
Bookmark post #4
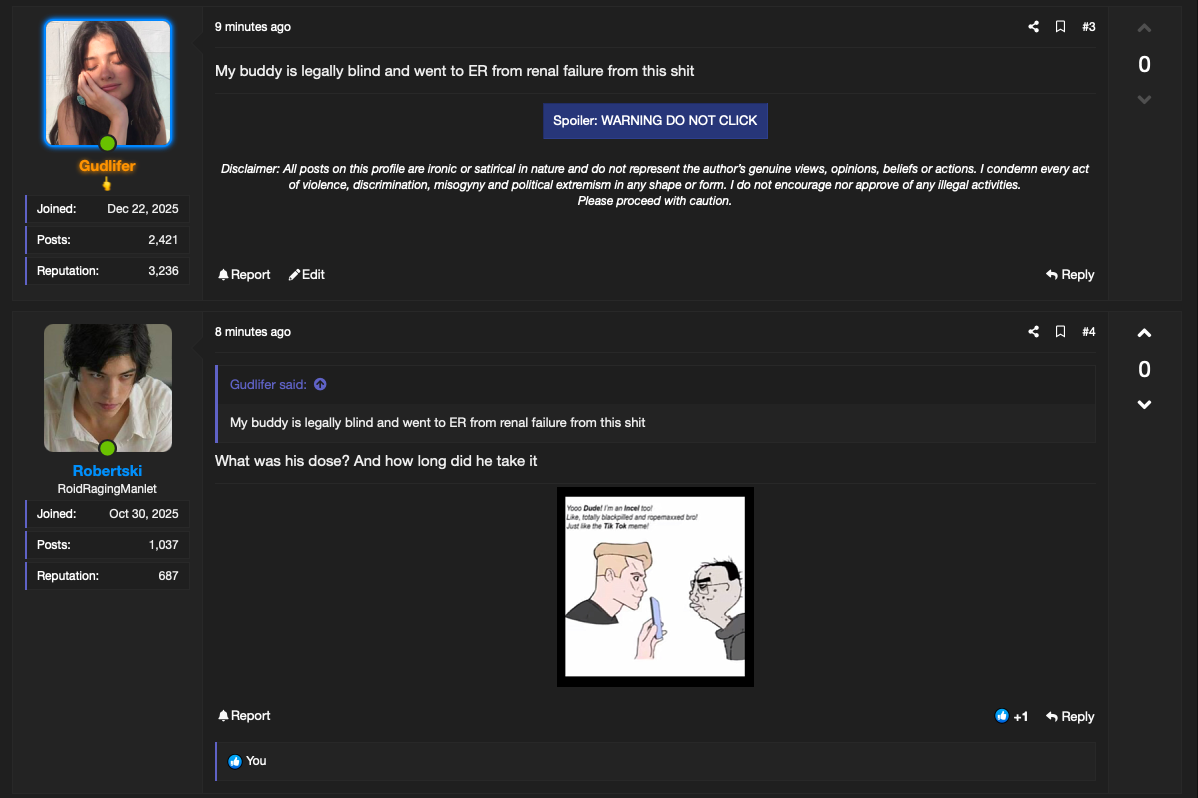[x=1060, y=332]
